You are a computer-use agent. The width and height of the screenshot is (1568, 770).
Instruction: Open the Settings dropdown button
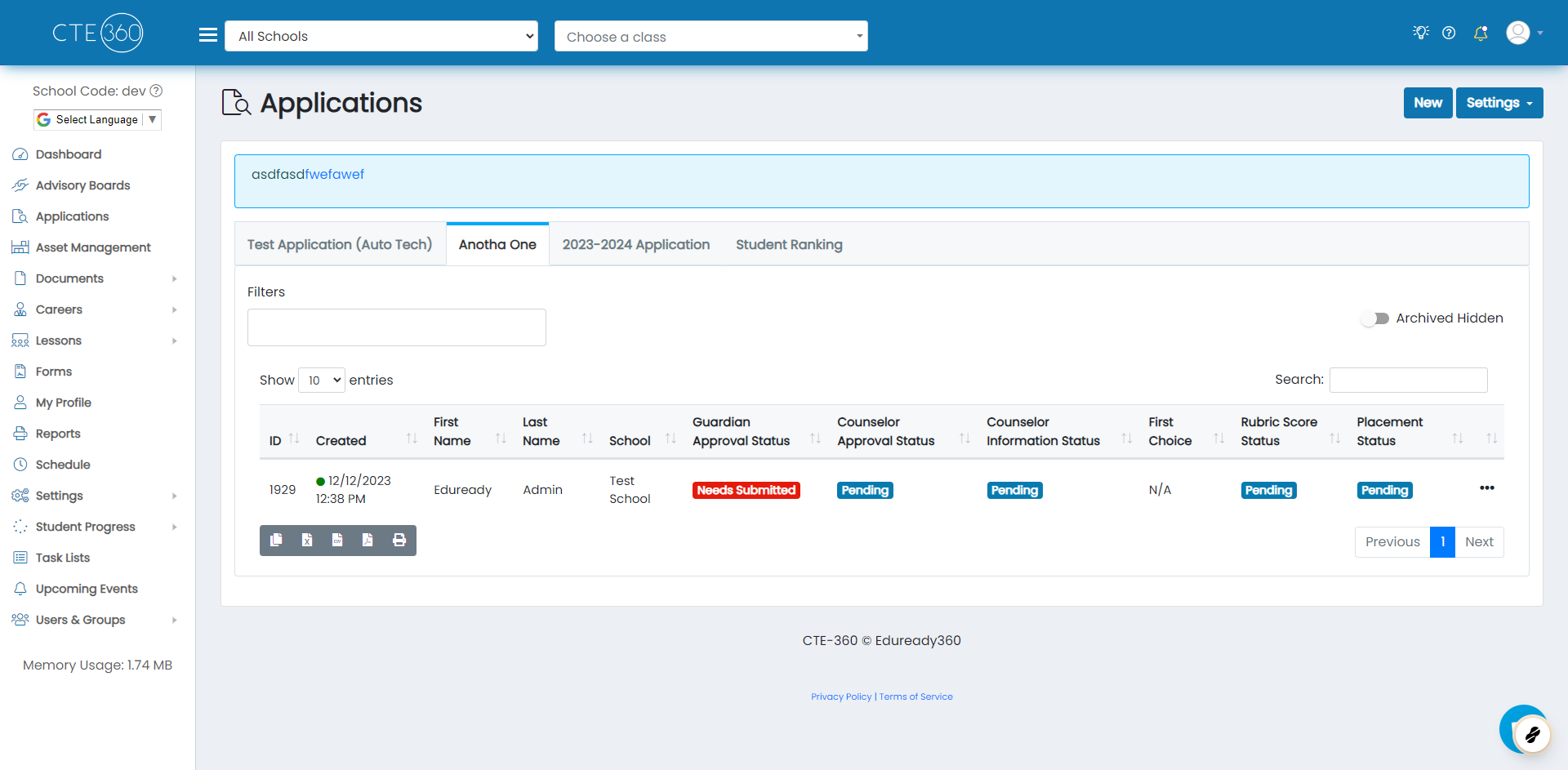click(1499, 103)
